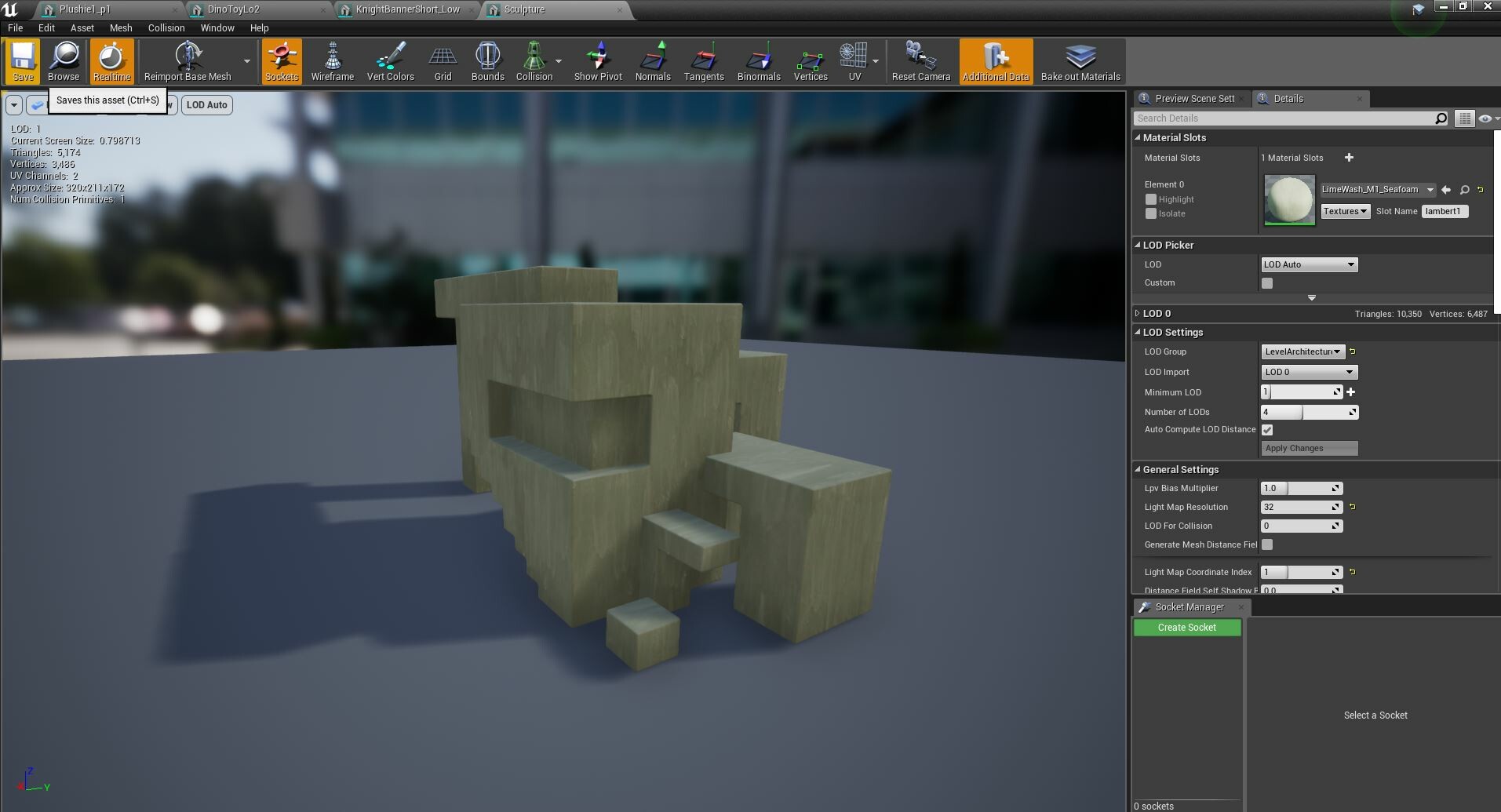Click Bake out Materials
The width and height of the screenshot is (1501, 812).
[x=1080, y=61]
